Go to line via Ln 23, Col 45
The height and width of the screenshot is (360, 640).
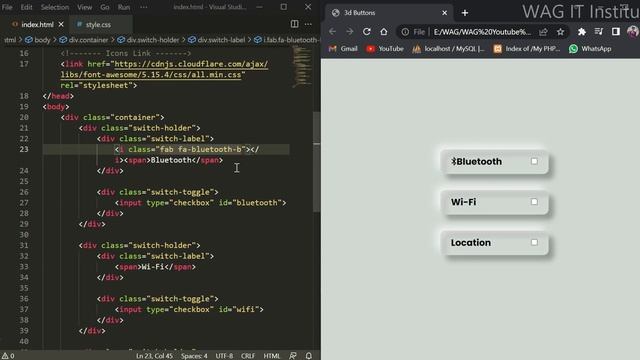tap(154, 356)
